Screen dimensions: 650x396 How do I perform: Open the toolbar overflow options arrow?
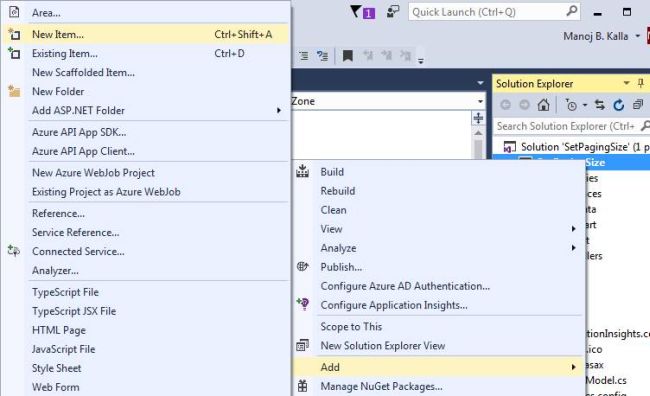pyautogui.click(x=420, y=61)
